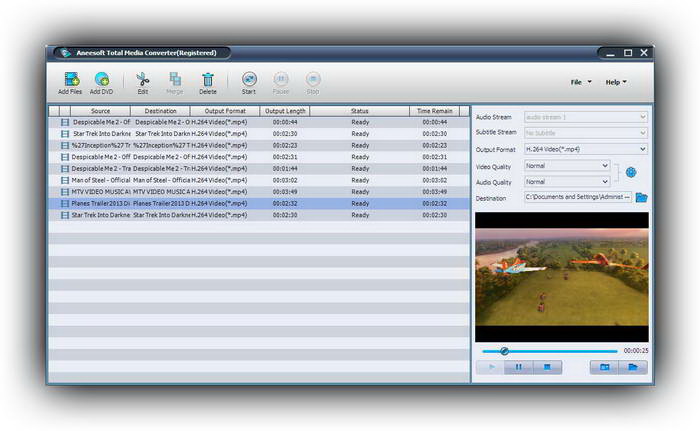Open advanced quality settings gear icon
The height and width of the screenshot is (431, 700).
[x=631, y=172]
